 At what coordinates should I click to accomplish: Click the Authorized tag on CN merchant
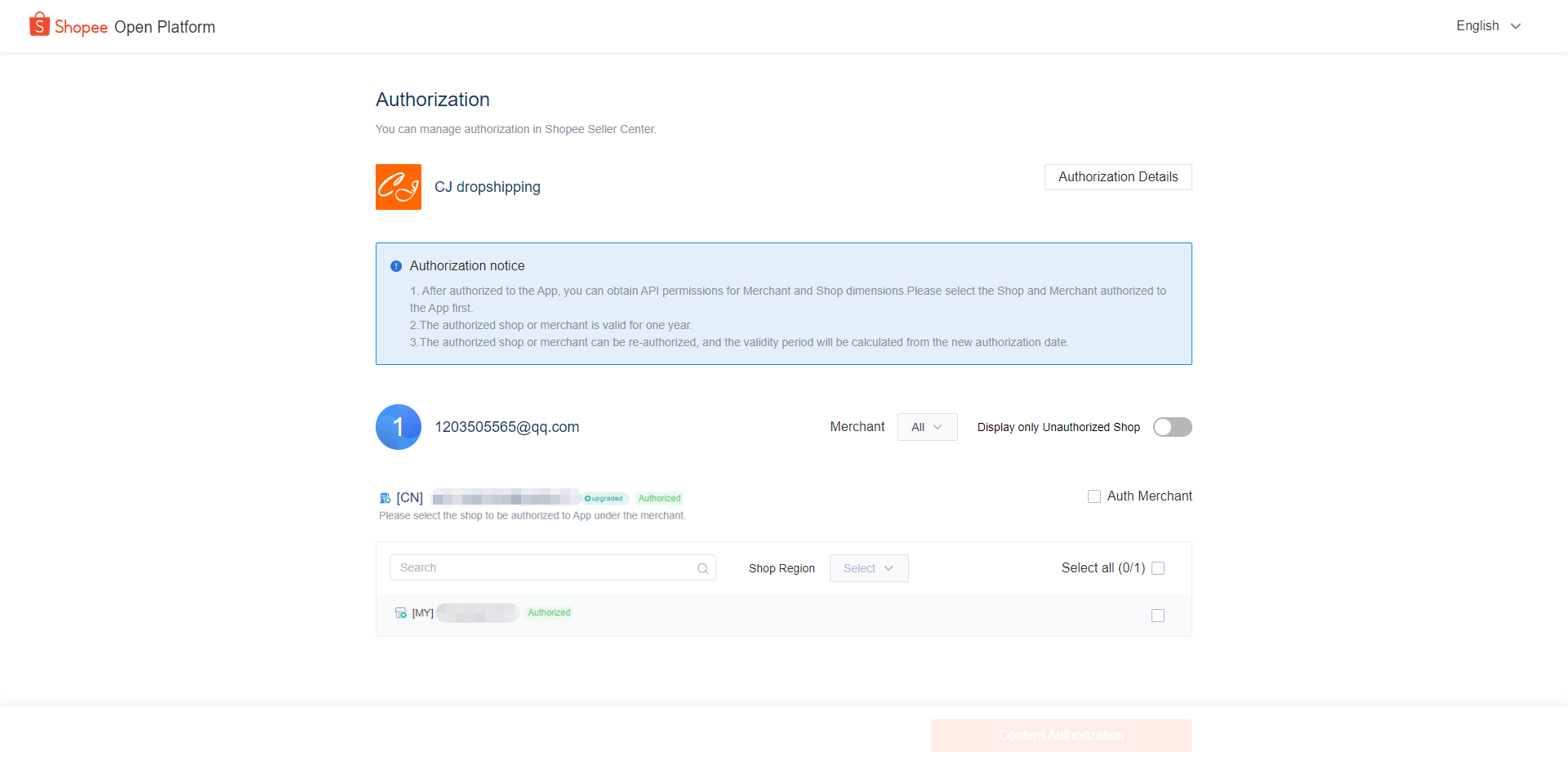[x=659, y=498]
